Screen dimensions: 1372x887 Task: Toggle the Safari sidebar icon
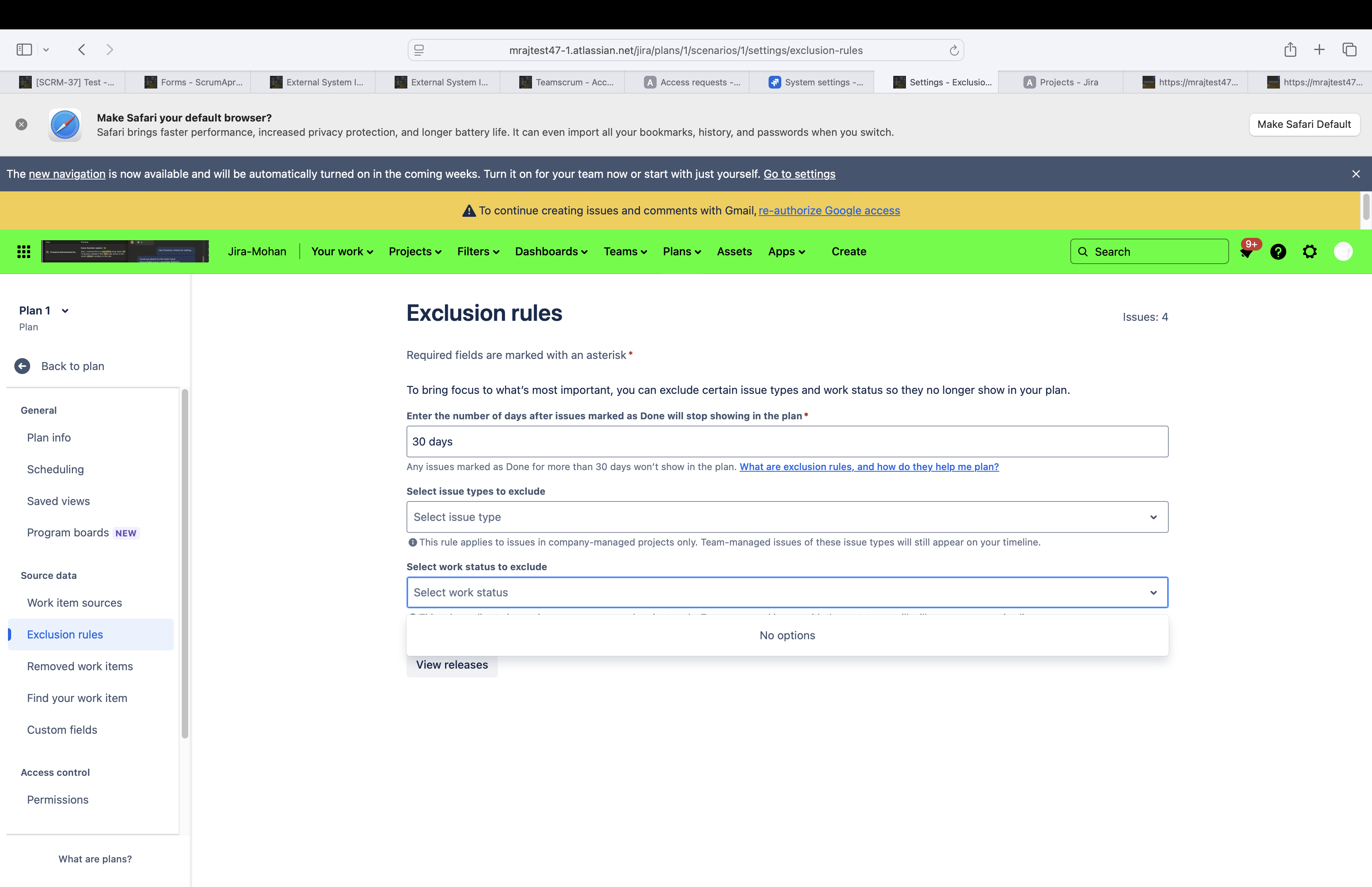pos(24,50)
